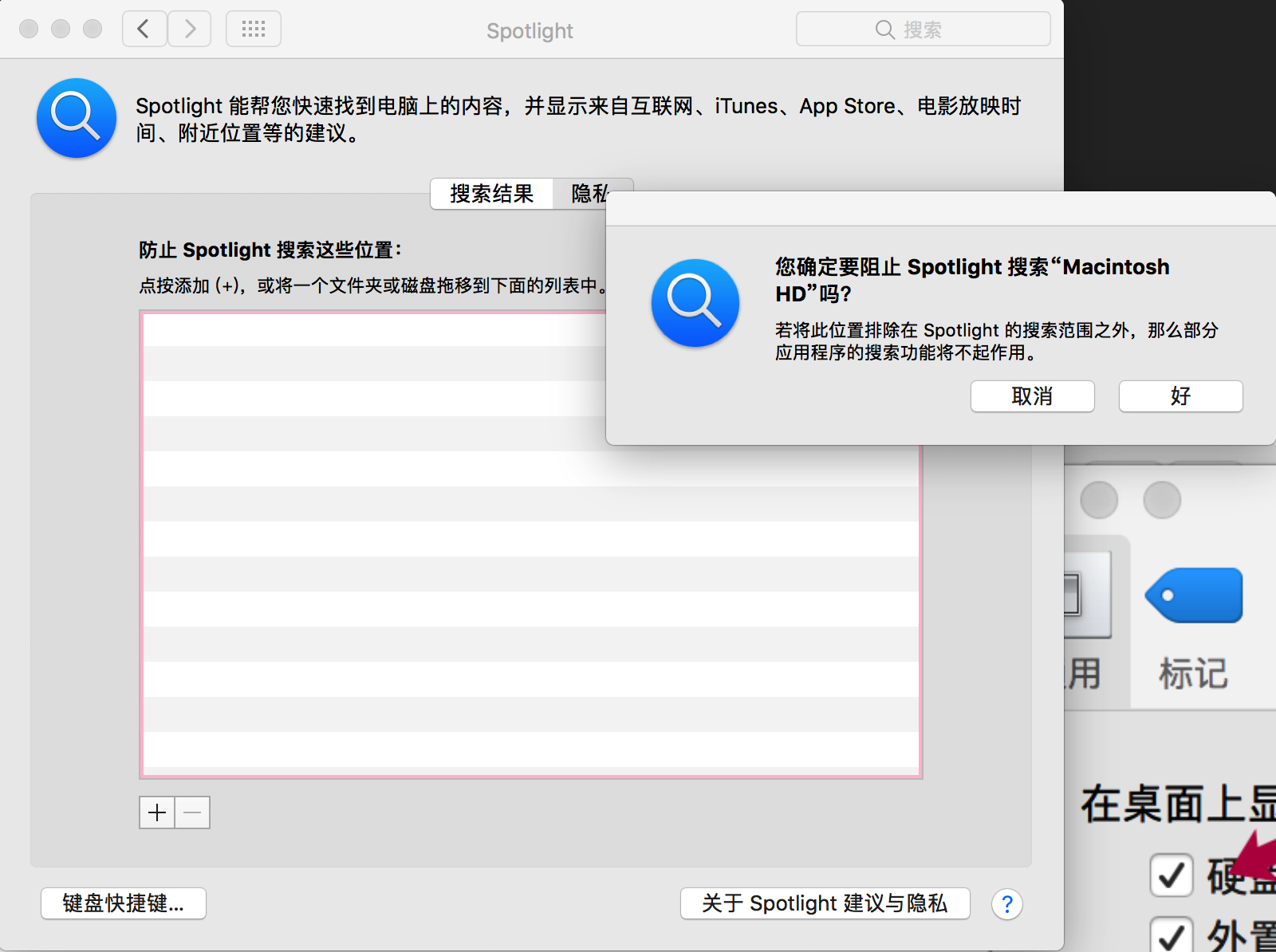Open help with the question mark button
This screenshot has height=952, width=1276.
pos(1007,904)
